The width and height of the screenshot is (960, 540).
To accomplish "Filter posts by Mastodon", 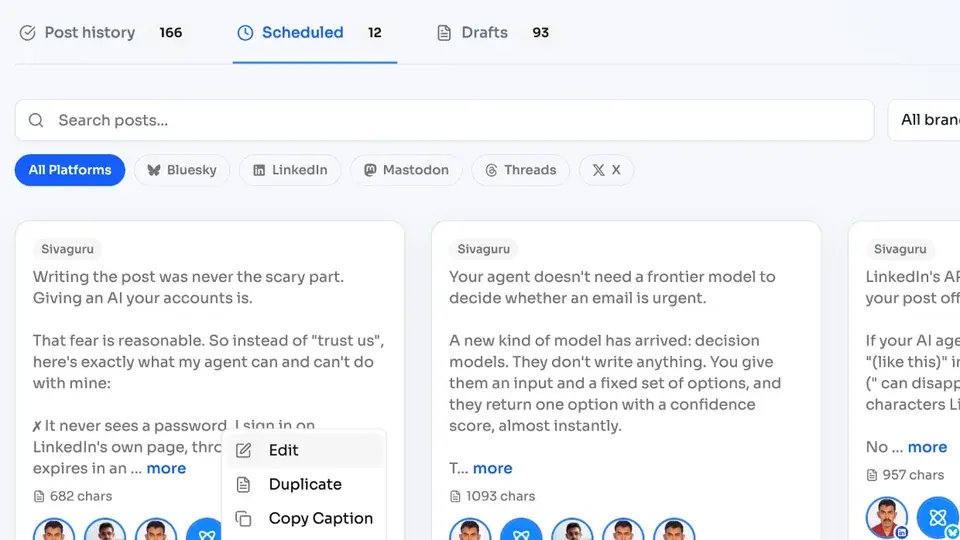I will coord(407,170).
